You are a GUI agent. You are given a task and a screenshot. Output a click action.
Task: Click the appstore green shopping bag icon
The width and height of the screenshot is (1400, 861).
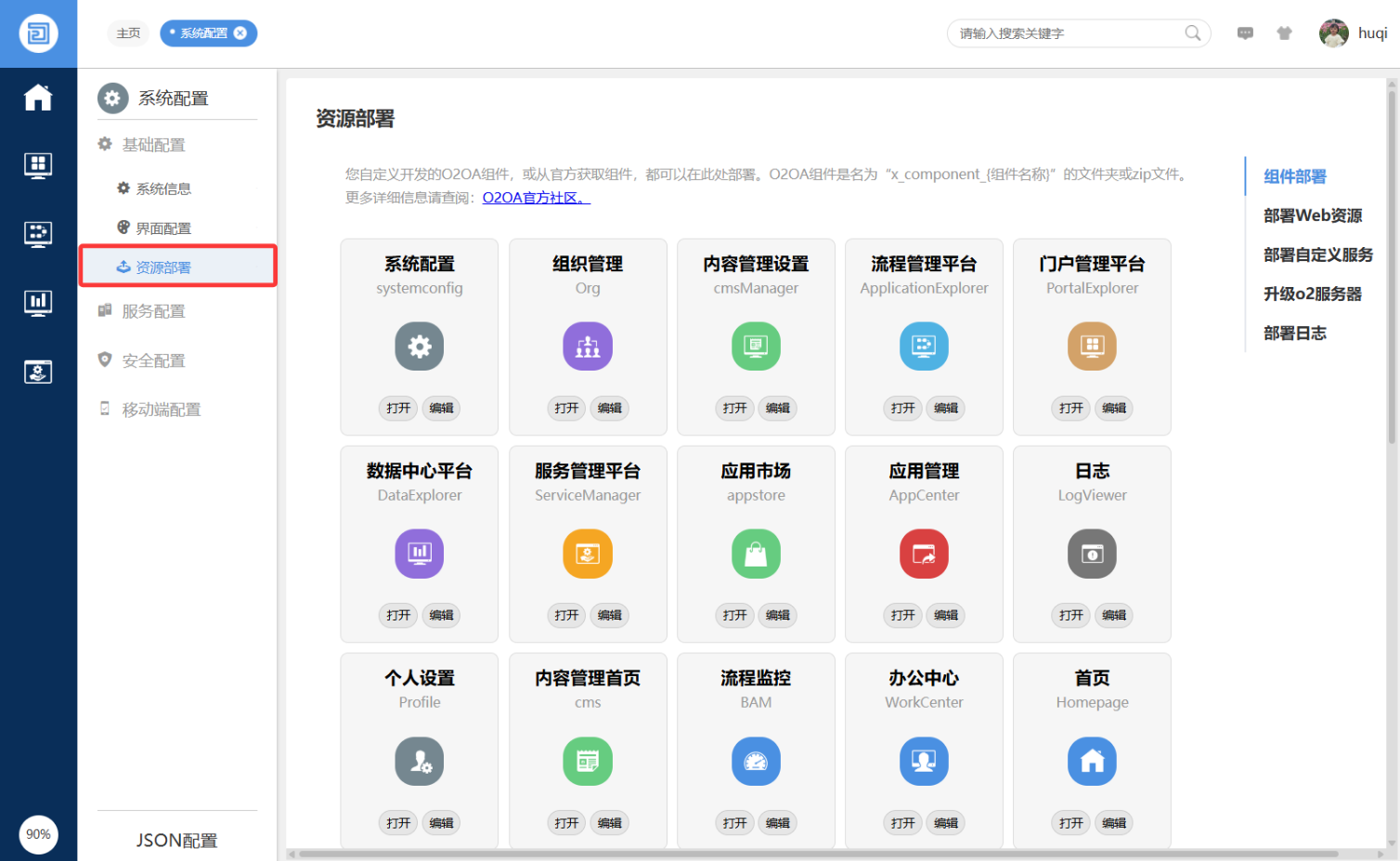tap(756, 554)
